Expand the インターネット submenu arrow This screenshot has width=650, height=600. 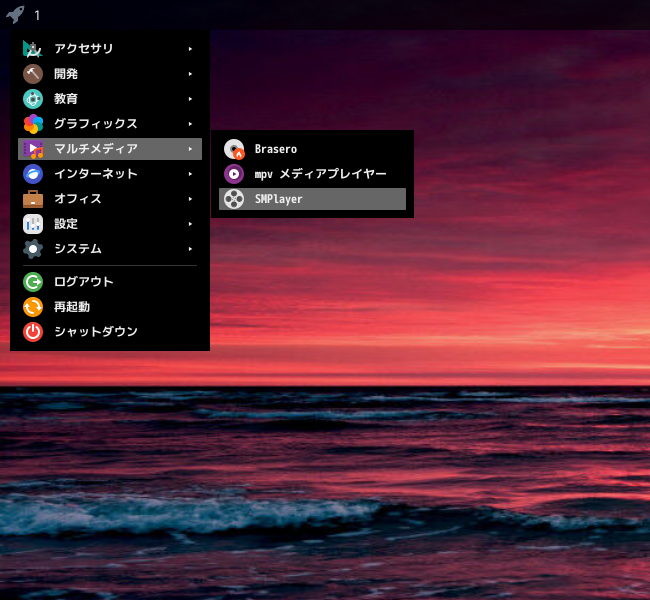coord(190,174)
